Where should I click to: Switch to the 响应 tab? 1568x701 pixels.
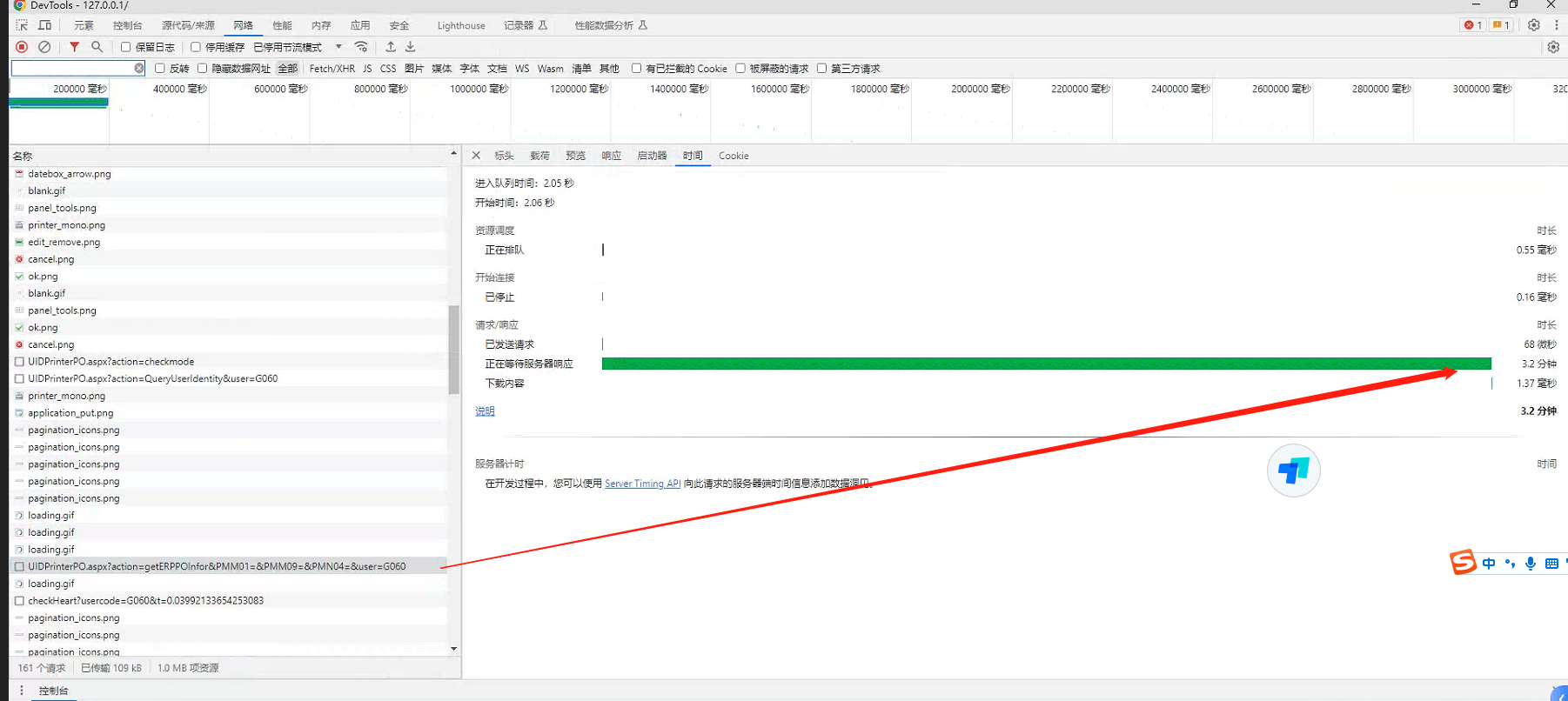tap(611, 156)
